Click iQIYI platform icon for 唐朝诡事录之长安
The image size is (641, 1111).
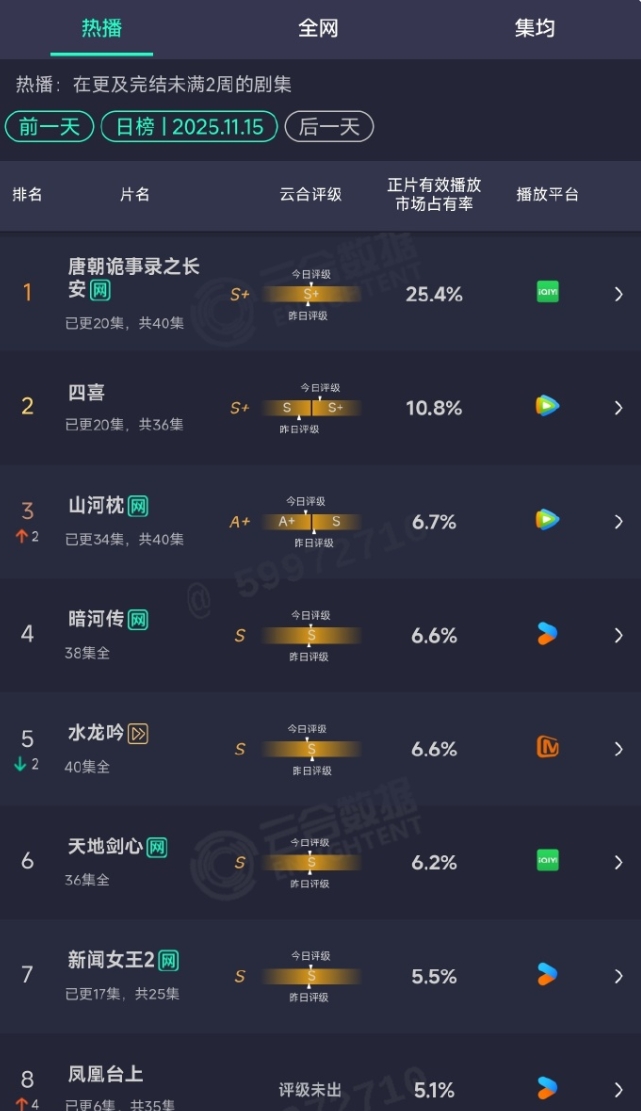[547, 293]
